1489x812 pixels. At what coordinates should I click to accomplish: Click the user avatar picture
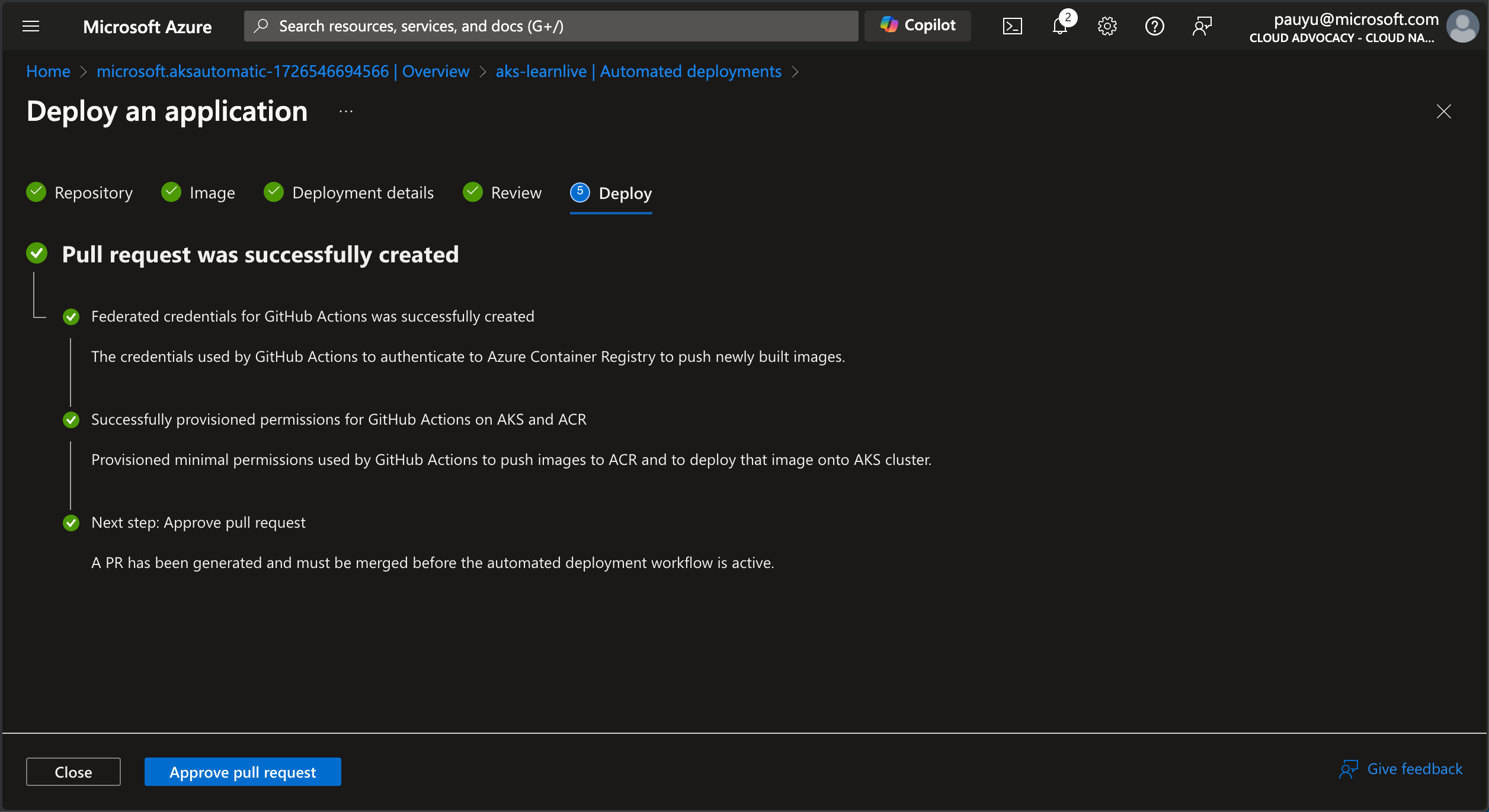click(x=1462, y=26)
